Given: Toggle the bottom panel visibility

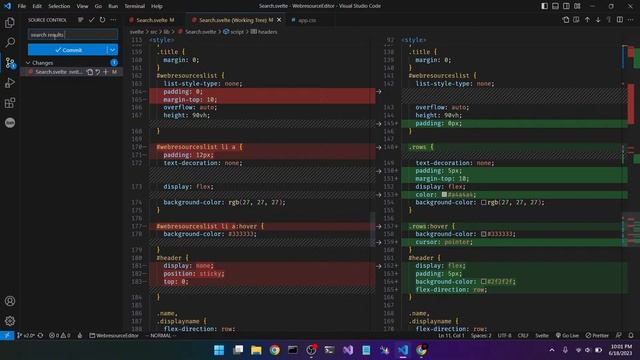Looking at the screenshot, I should 556,6.
